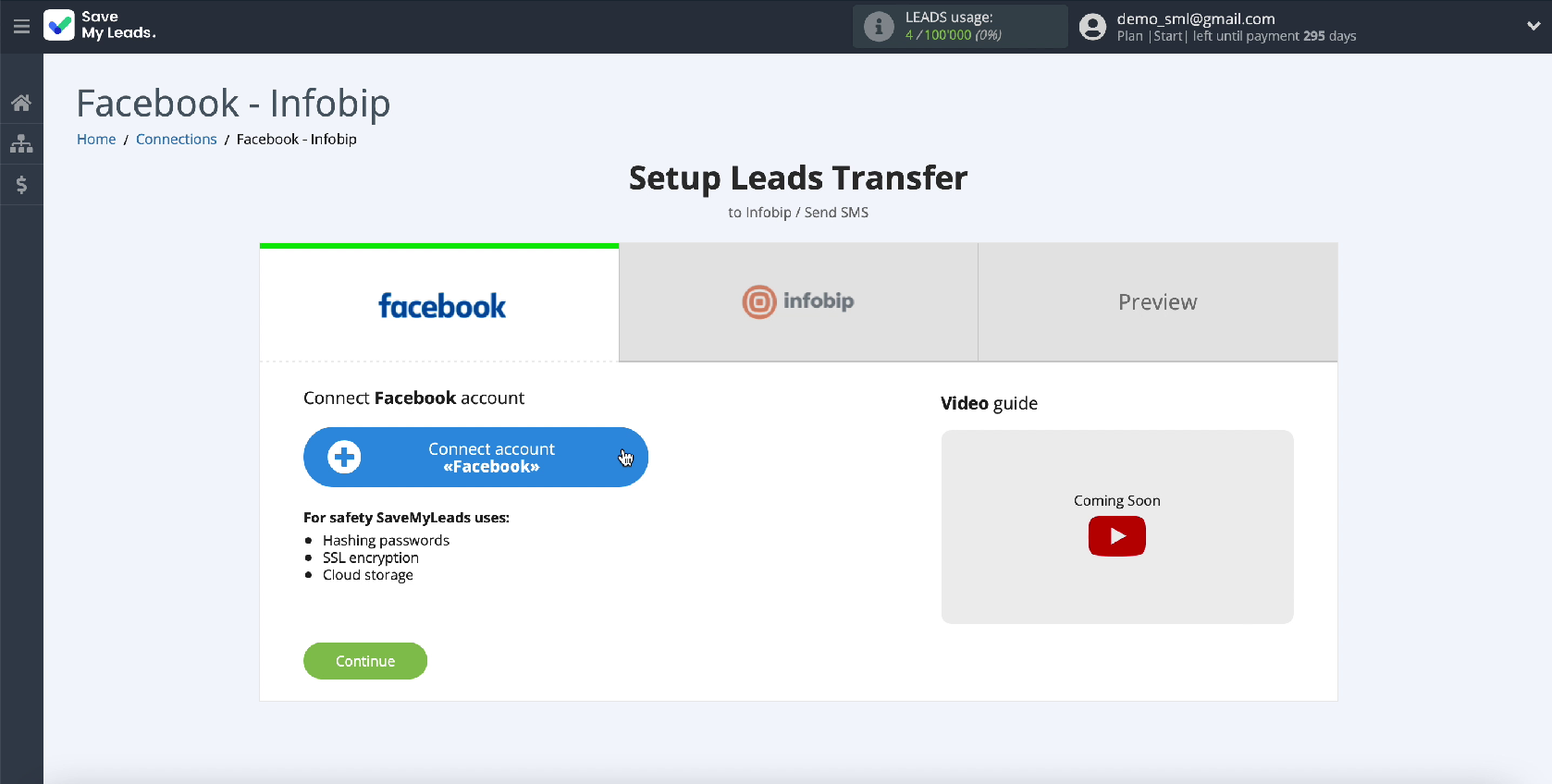Click the 'Facebook - Infobip' page title

pyautogui.click(x=233, y=104)
